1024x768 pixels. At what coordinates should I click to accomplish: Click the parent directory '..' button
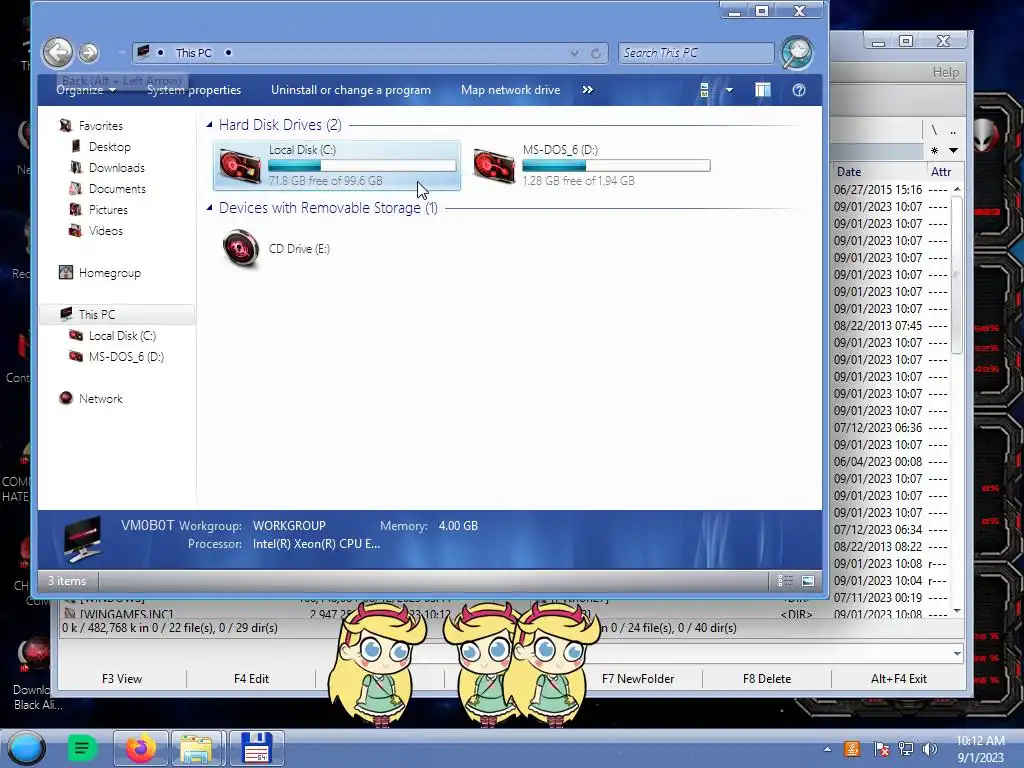953,130
